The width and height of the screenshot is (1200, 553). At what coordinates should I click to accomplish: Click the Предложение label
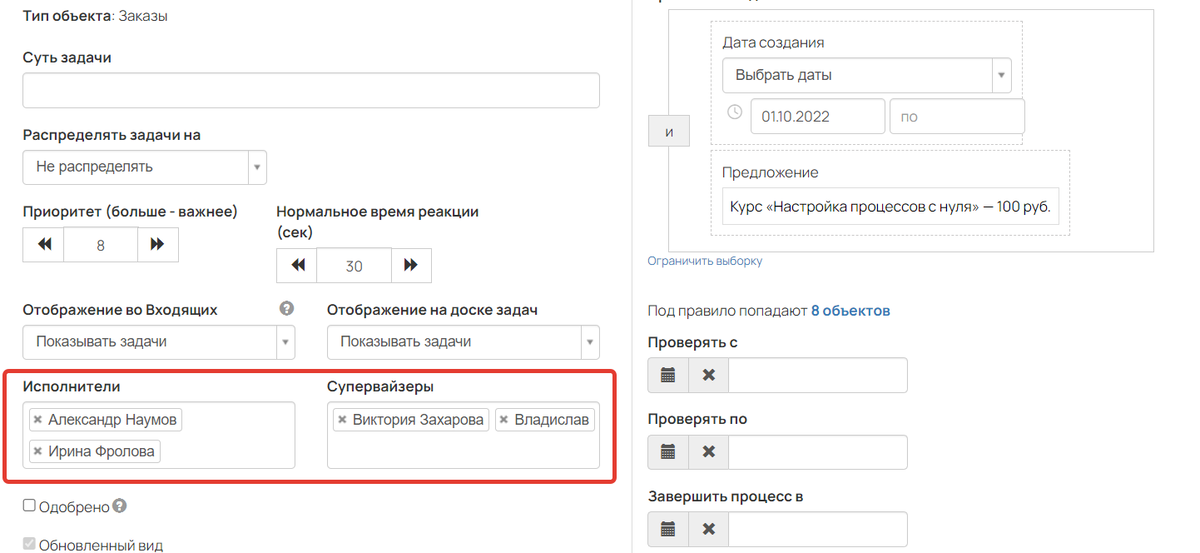tap(770, 173)
